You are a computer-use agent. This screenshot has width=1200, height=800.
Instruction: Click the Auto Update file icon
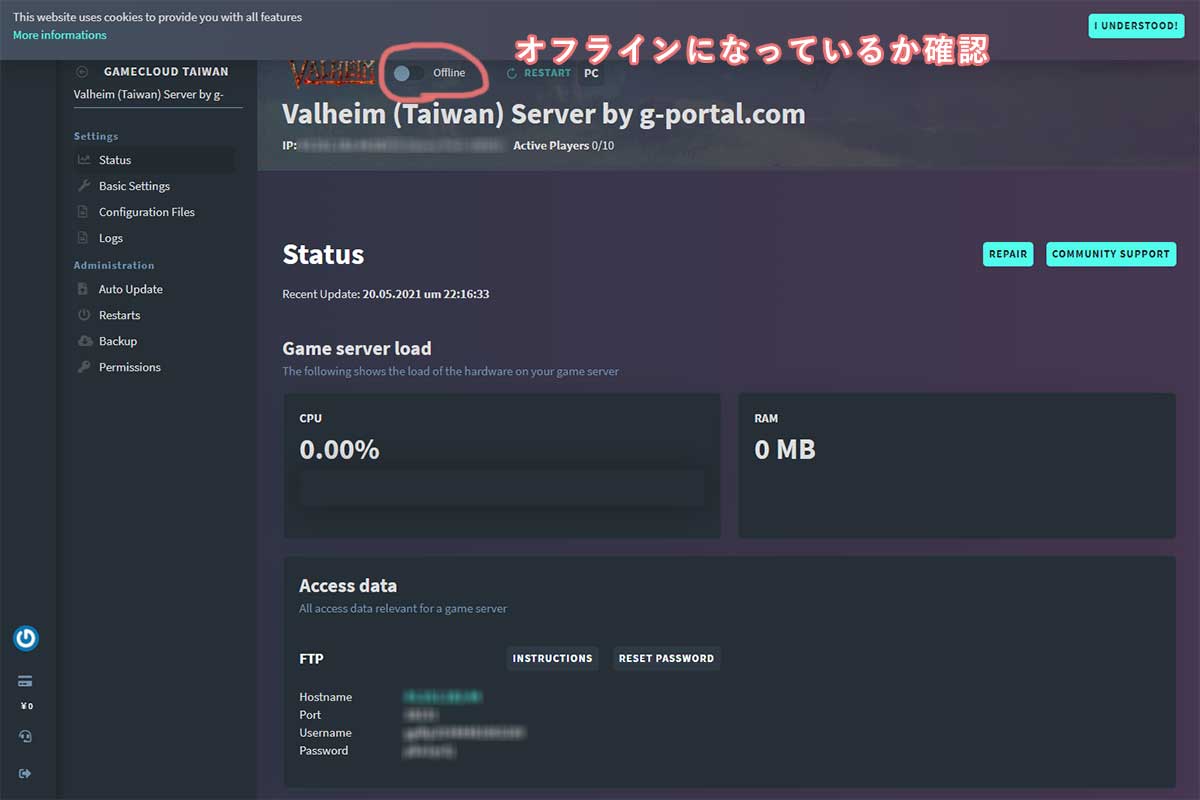(84, 289)
